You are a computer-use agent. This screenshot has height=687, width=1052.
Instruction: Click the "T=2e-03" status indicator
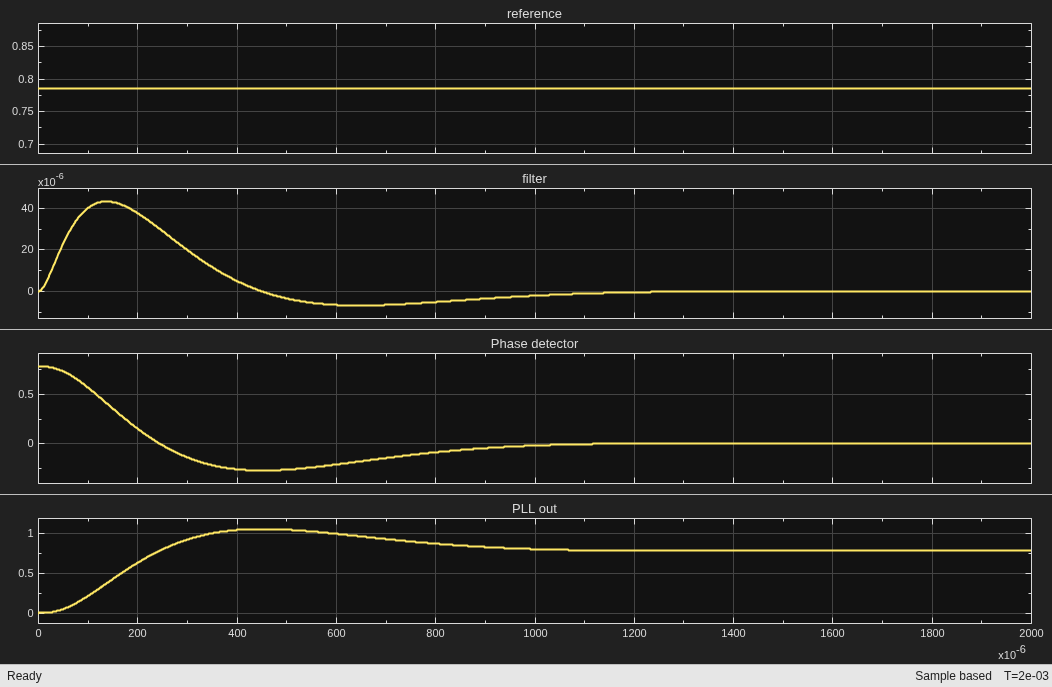[1026, 676]
